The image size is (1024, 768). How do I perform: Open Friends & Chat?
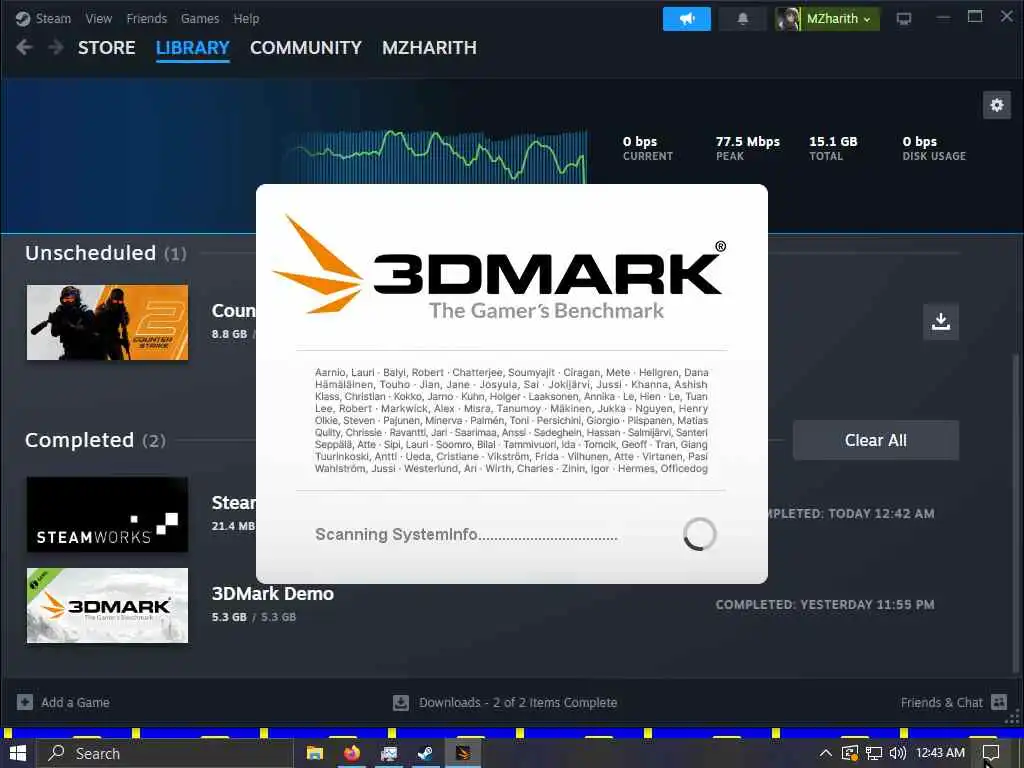[941, 703]
